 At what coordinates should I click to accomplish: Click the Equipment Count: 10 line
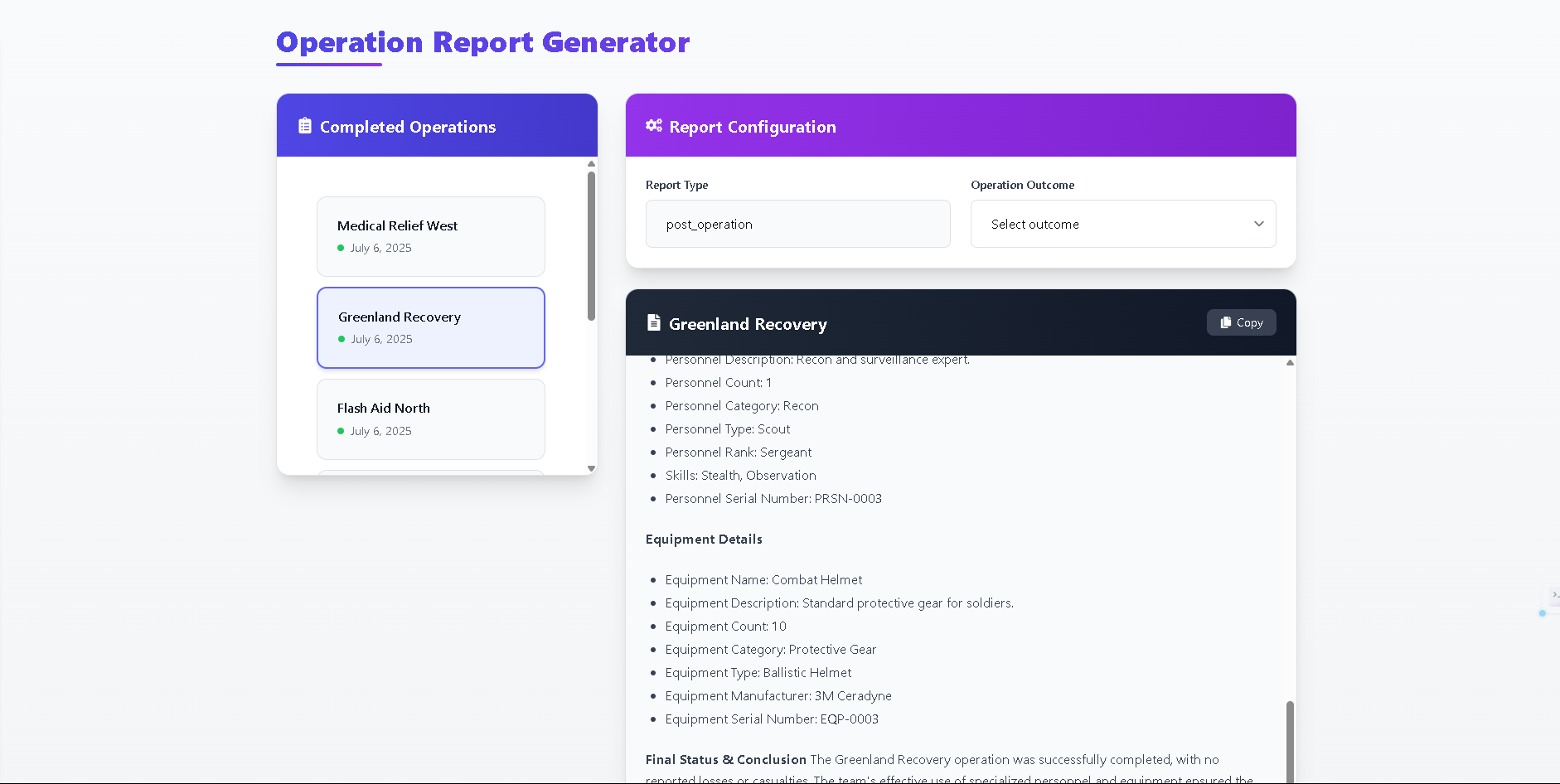(725, 626)
